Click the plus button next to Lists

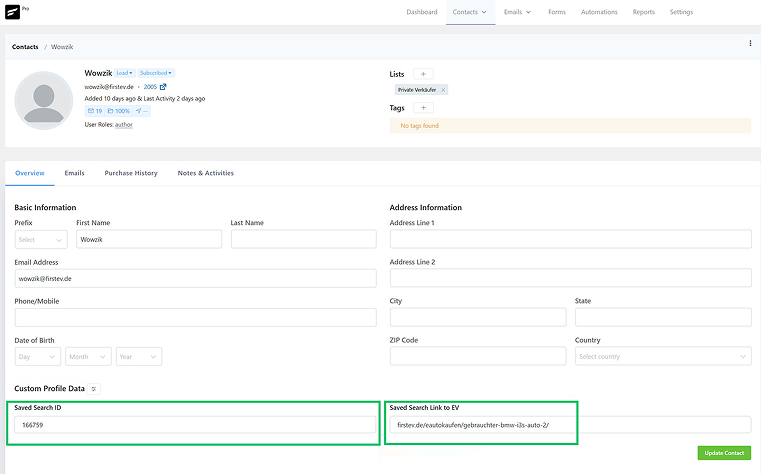pos(423,74)
